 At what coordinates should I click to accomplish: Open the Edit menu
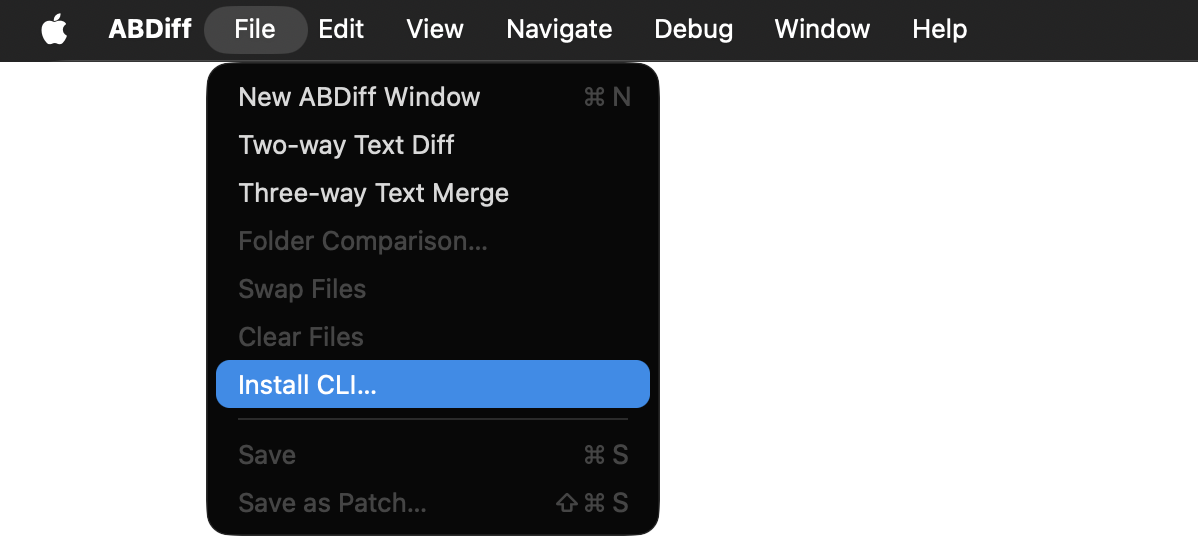click(341, 30)
